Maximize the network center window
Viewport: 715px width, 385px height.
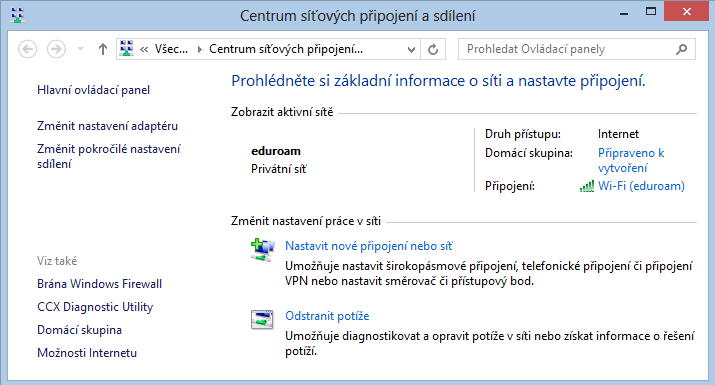point(651,12)
